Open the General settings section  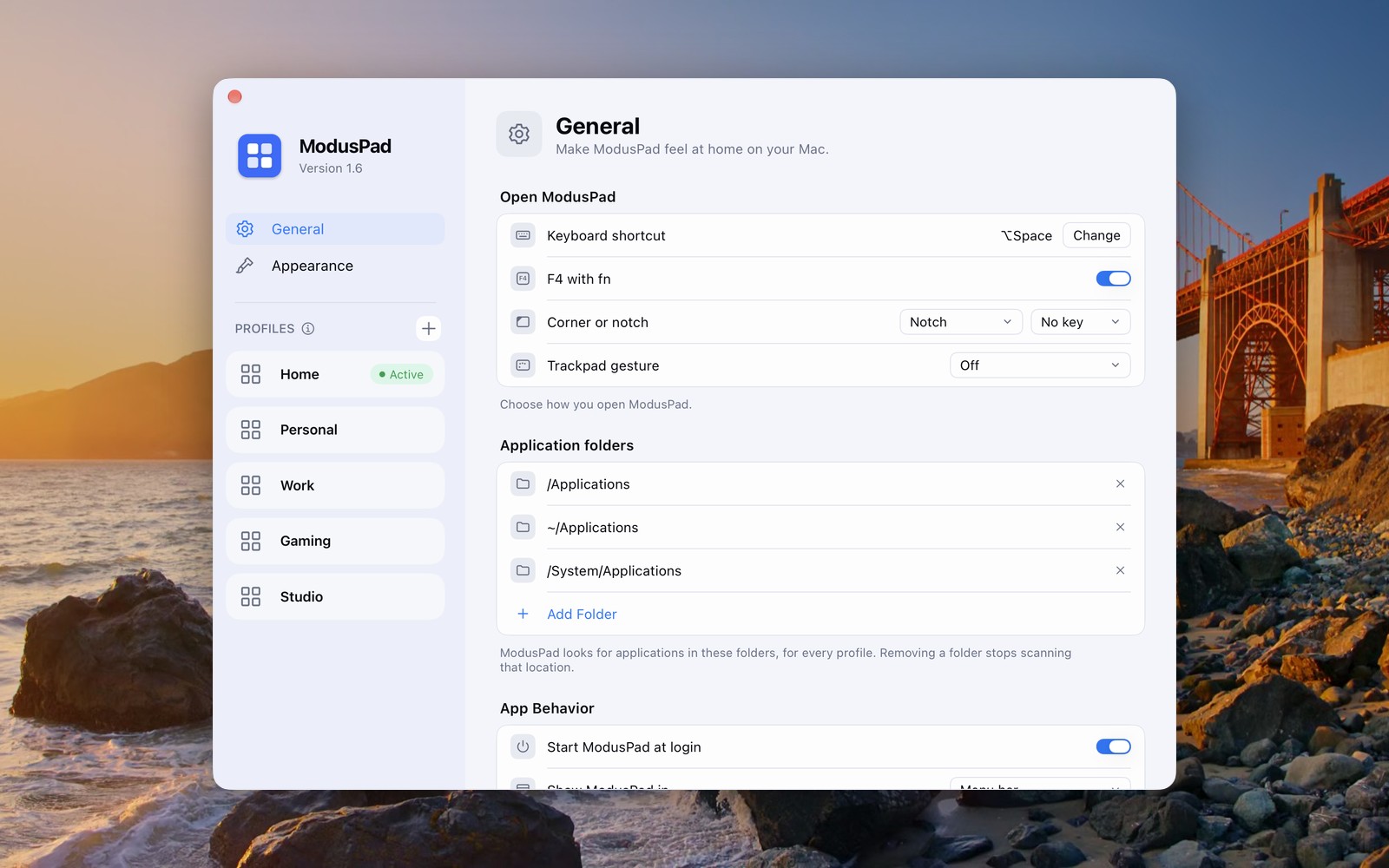click(335, 229)
